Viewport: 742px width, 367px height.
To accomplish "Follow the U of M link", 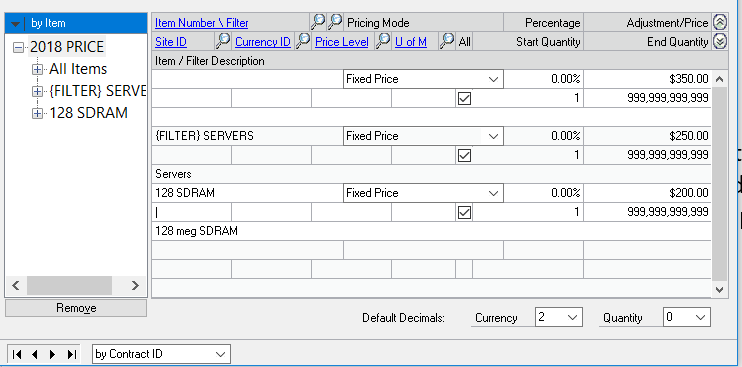I will pyautogui.click(x=411, y=42).
